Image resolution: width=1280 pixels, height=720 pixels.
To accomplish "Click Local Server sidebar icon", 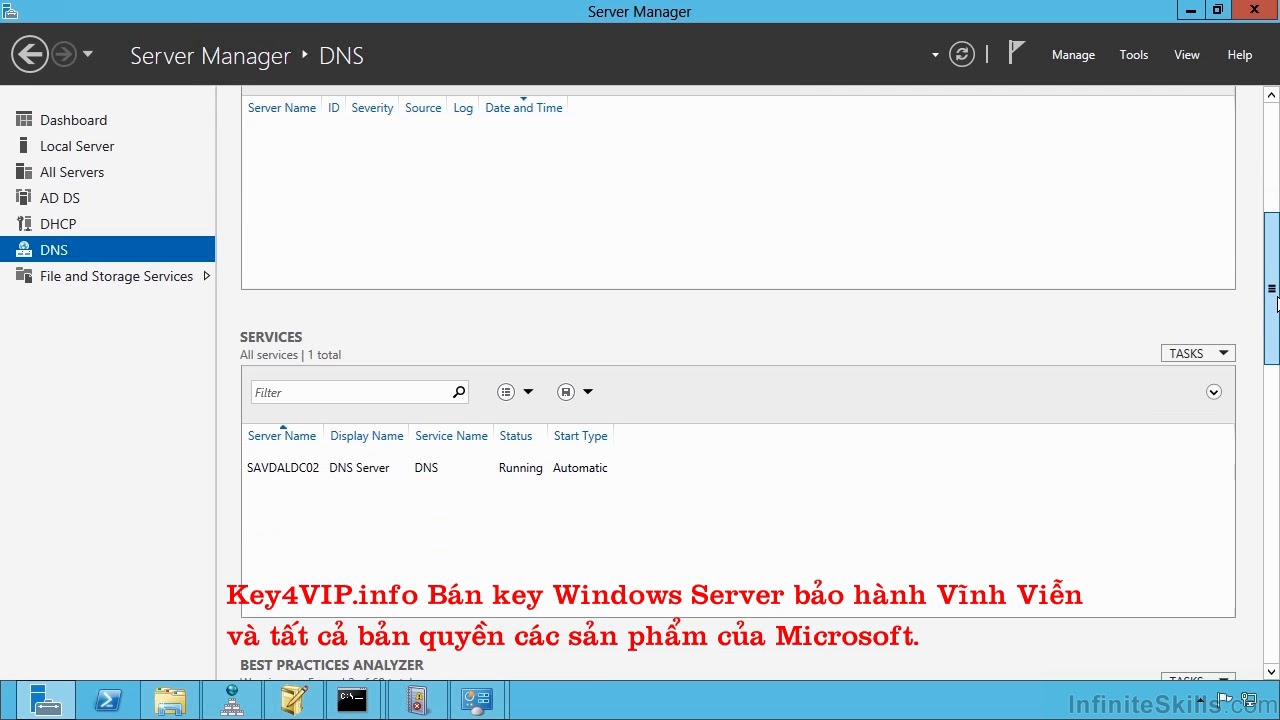I will (24, 146).
